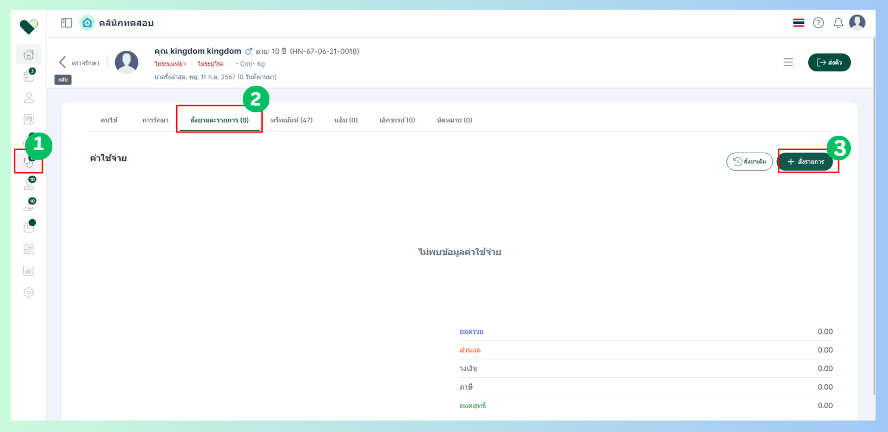Open the single person icon in the sidebar
This screenshot has width=888, height=432.
coord(29,97)
